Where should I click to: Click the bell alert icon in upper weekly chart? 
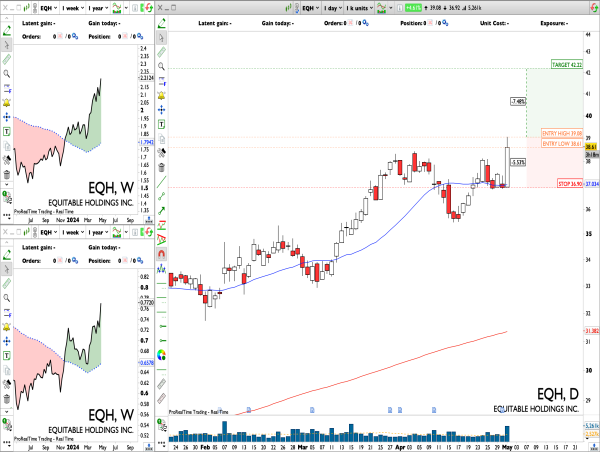click(x=7, y=103)
